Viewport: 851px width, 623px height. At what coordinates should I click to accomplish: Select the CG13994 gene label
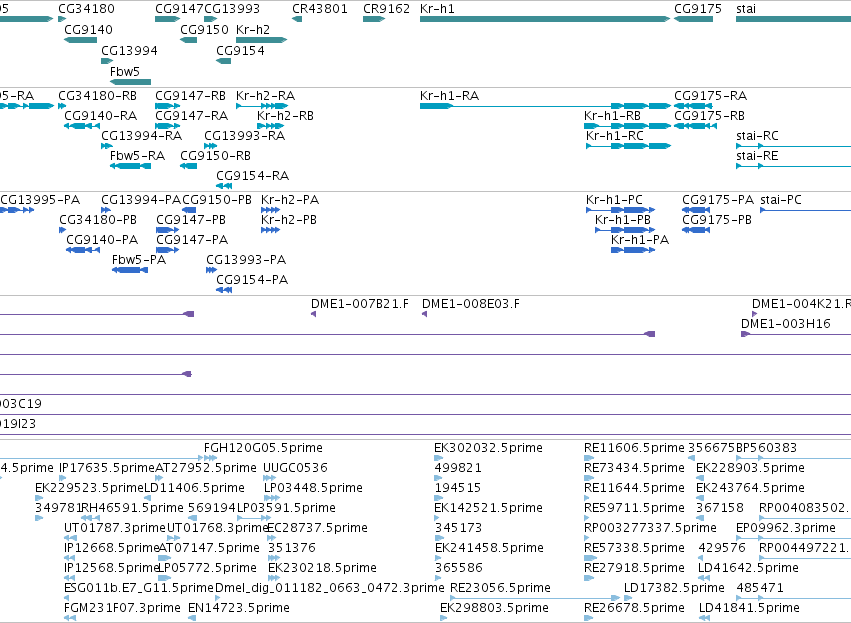coord(129,50)
